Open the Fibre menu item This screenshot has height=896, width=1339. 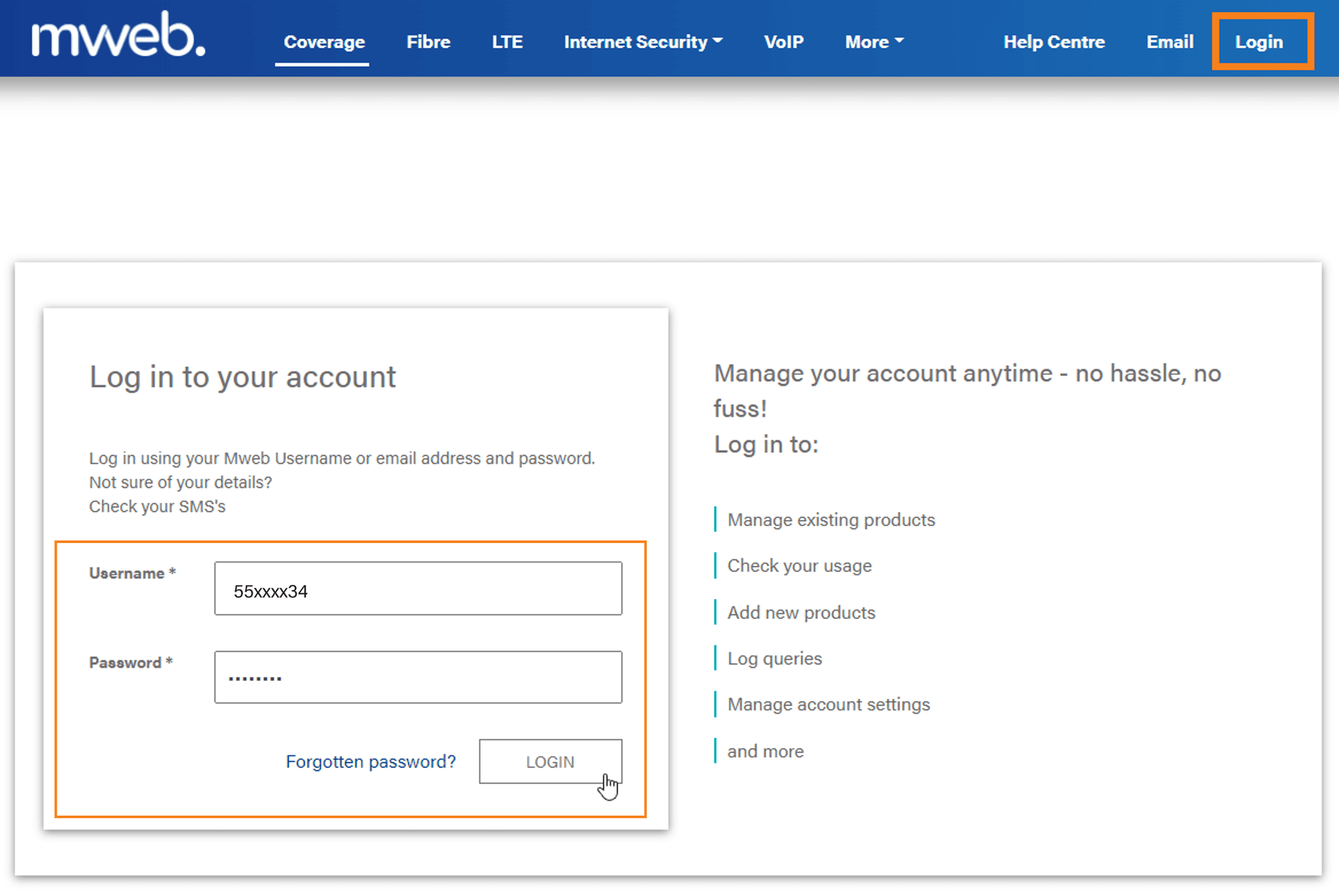(428, 41)
